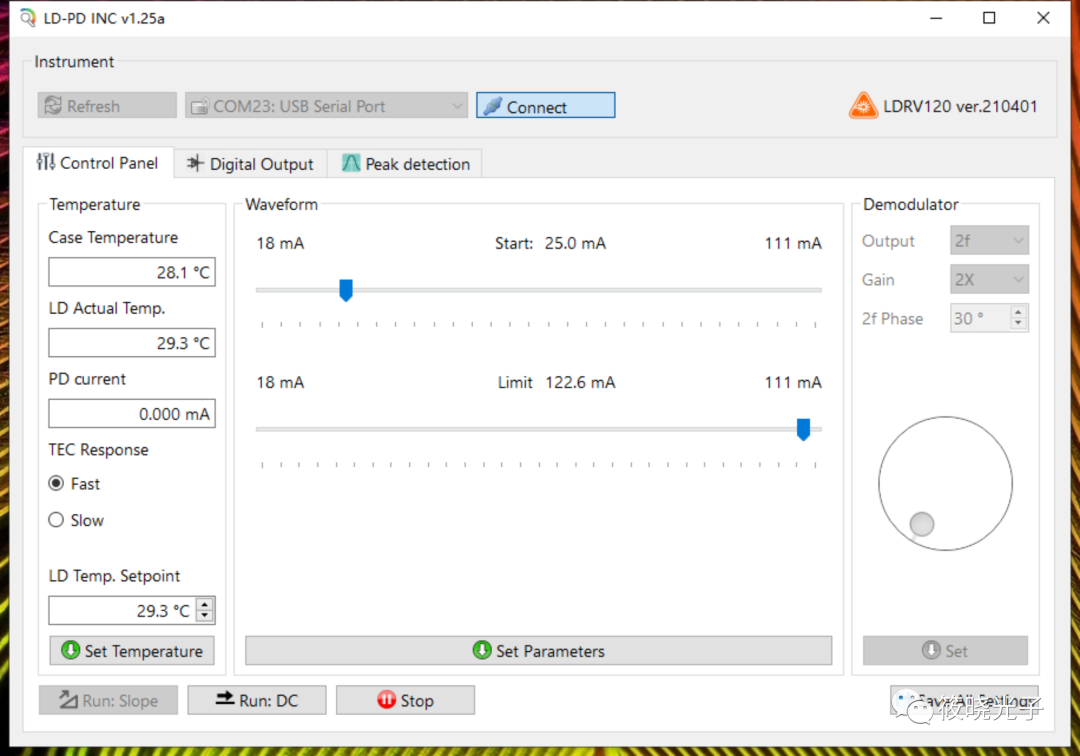
Task: Click the Limit current slider handle
Action: click(803, 429)
